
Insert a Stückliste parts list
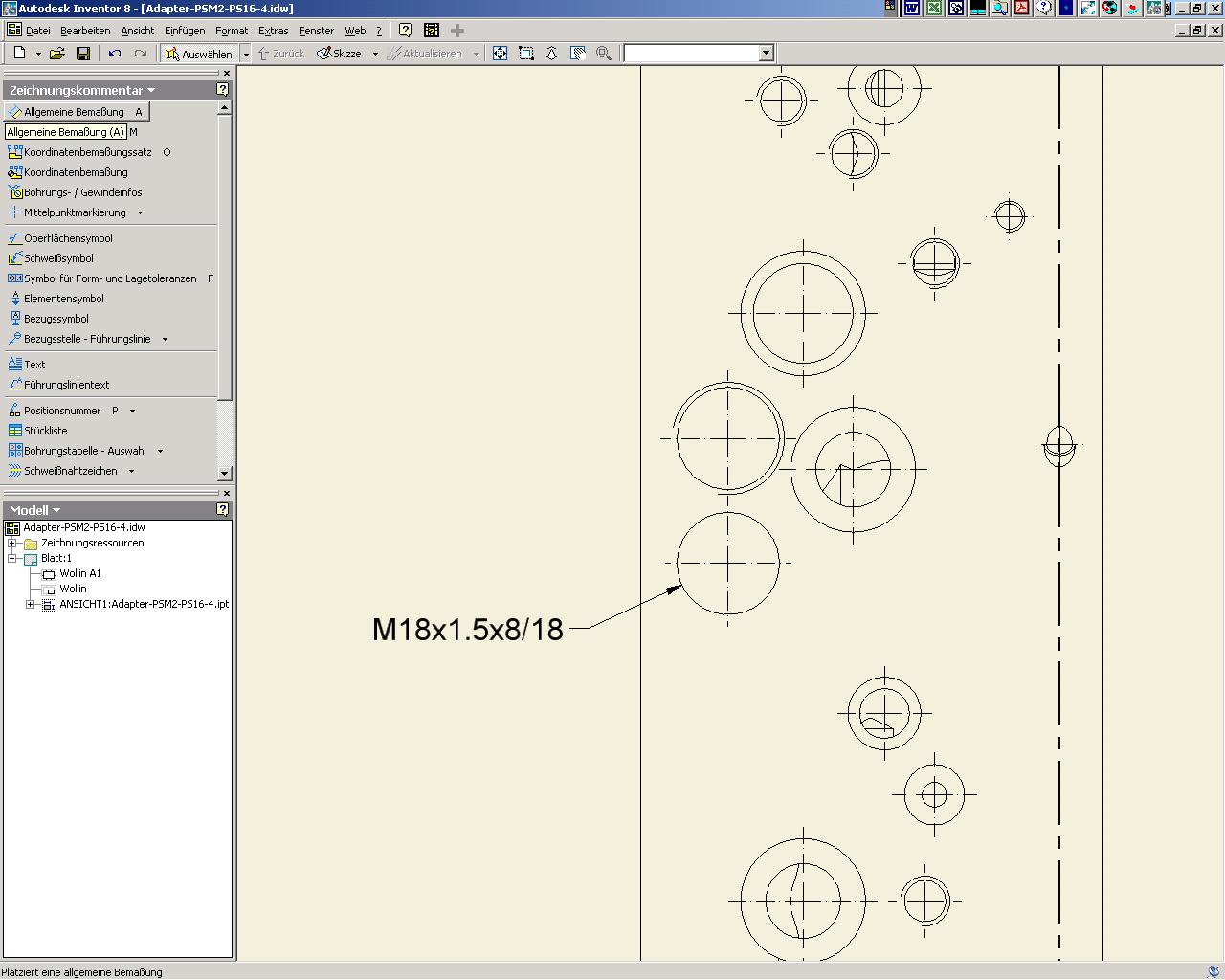point(45,431)
